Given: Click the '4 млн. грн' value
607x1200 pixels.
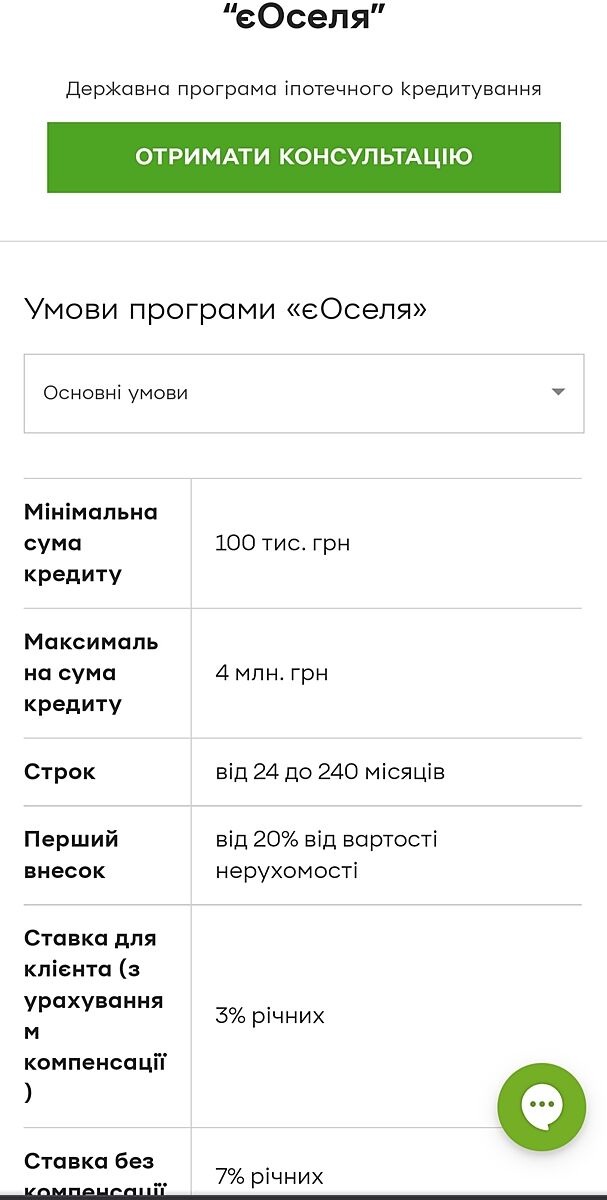Looking at the screenshot, I should 271,673.
